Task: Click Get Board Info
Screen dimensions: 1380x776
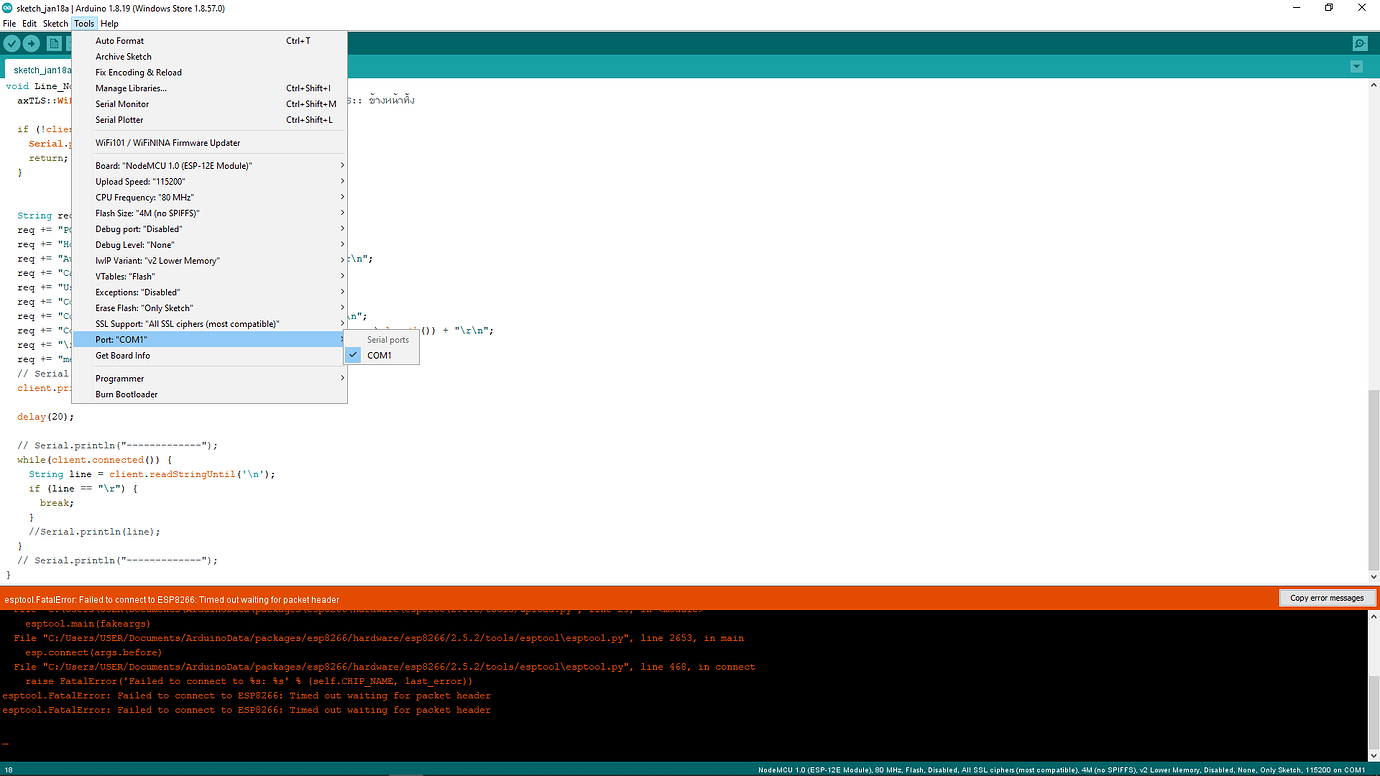Action: (122, 355)
